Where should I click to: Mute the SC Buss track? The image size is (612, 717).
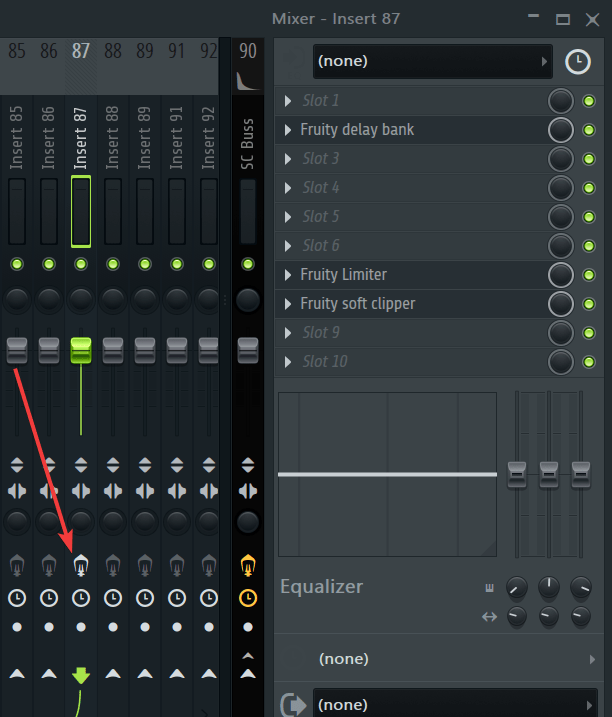coord(248,264)
